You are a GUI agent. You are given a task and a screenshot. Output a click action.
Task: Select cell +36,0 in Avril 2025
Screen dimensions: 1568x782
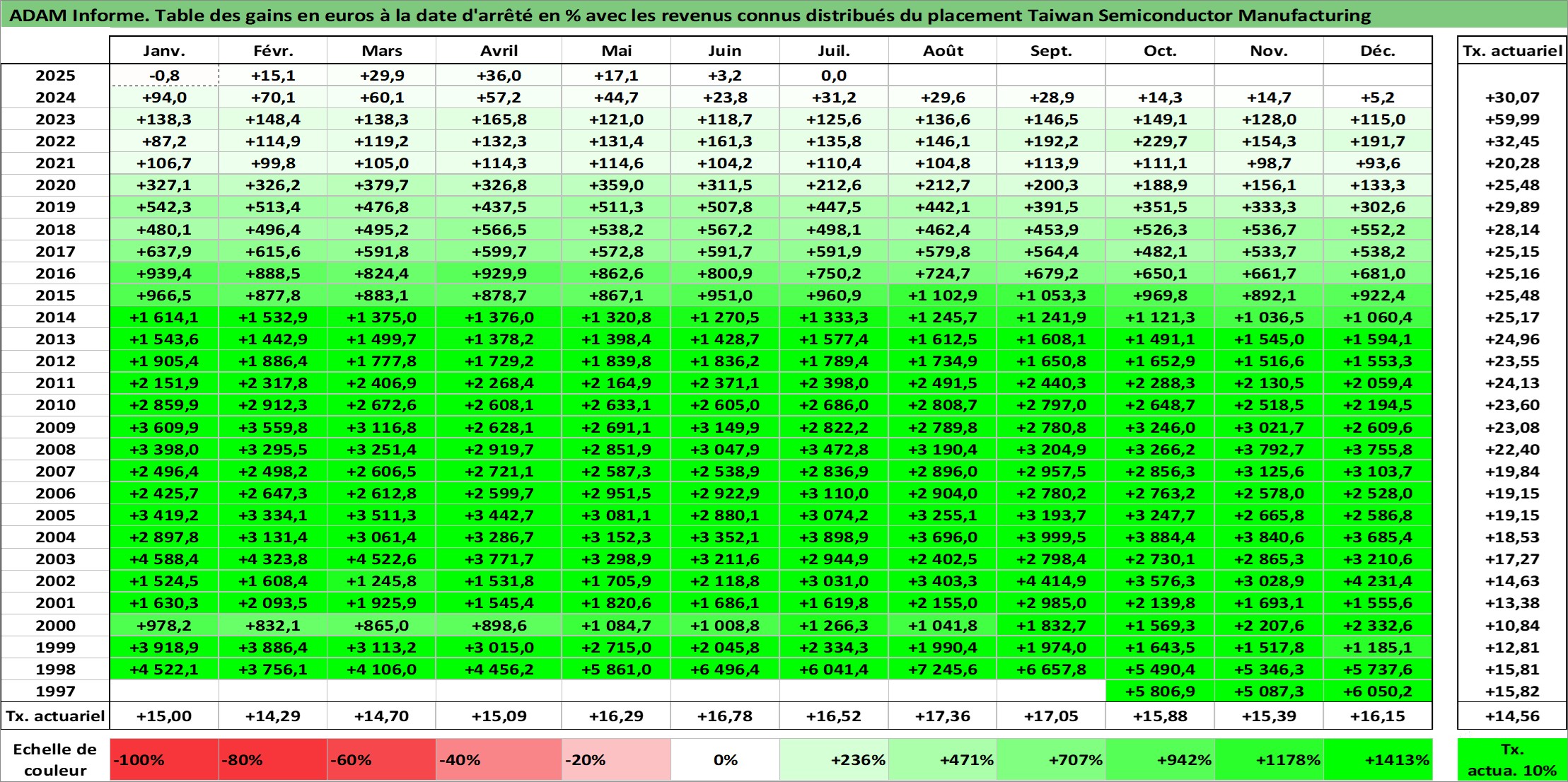[x=499, y=76]
